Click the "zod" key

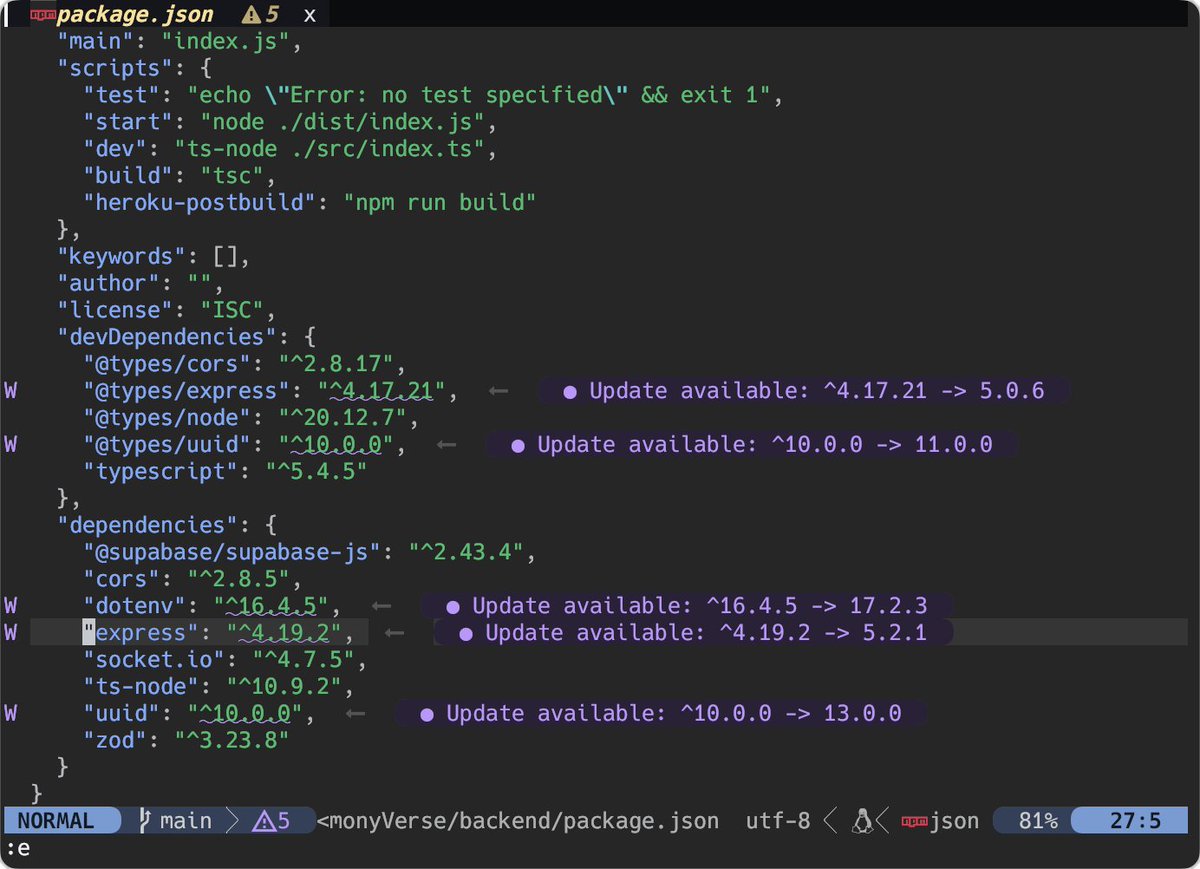click(x=115, y=741)
